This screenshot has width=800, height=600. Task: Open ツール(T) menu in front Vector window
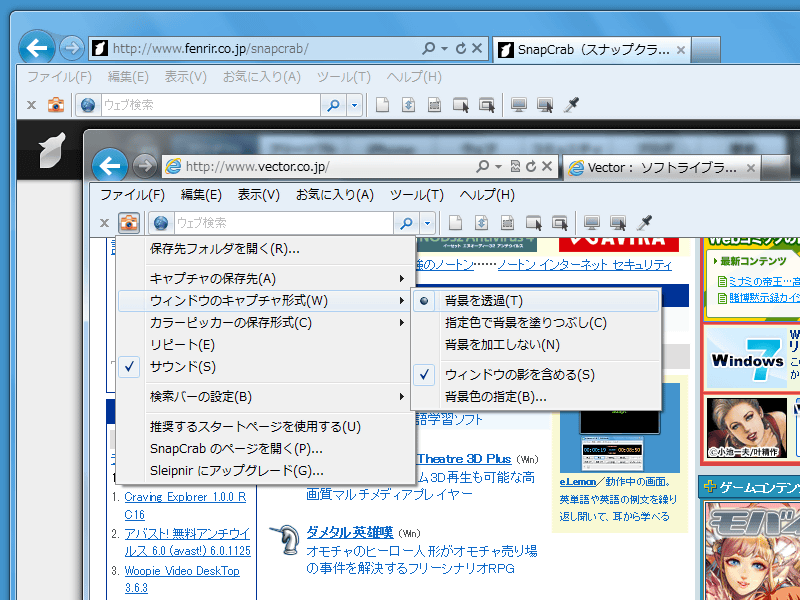416,195
